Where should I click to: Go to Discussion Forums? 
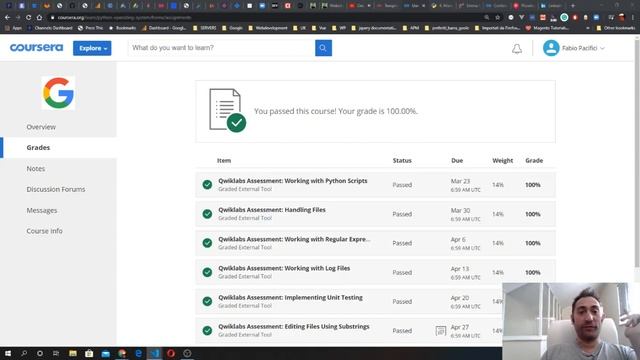[56, 189]
